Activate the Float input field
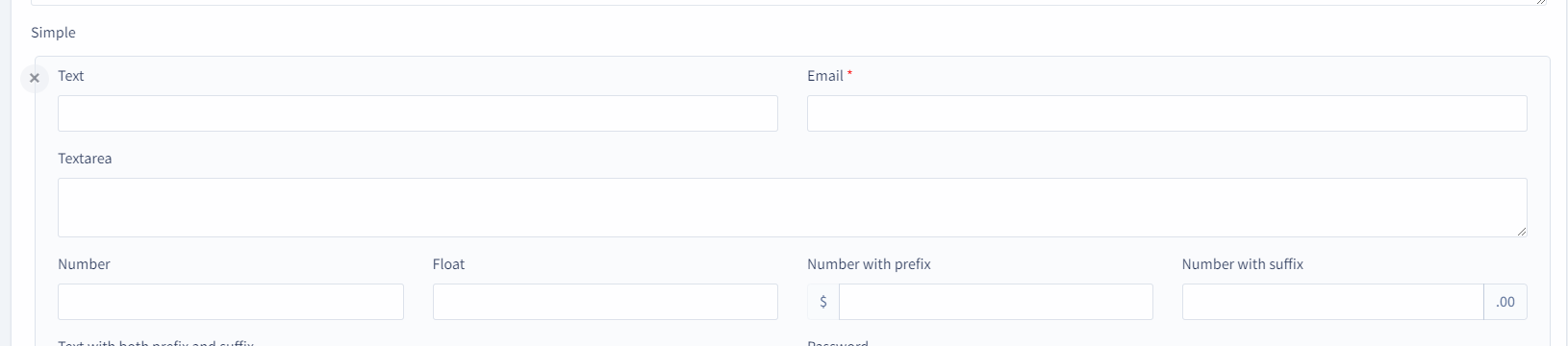Viewport: 1568px width, 346px height. 605,302
